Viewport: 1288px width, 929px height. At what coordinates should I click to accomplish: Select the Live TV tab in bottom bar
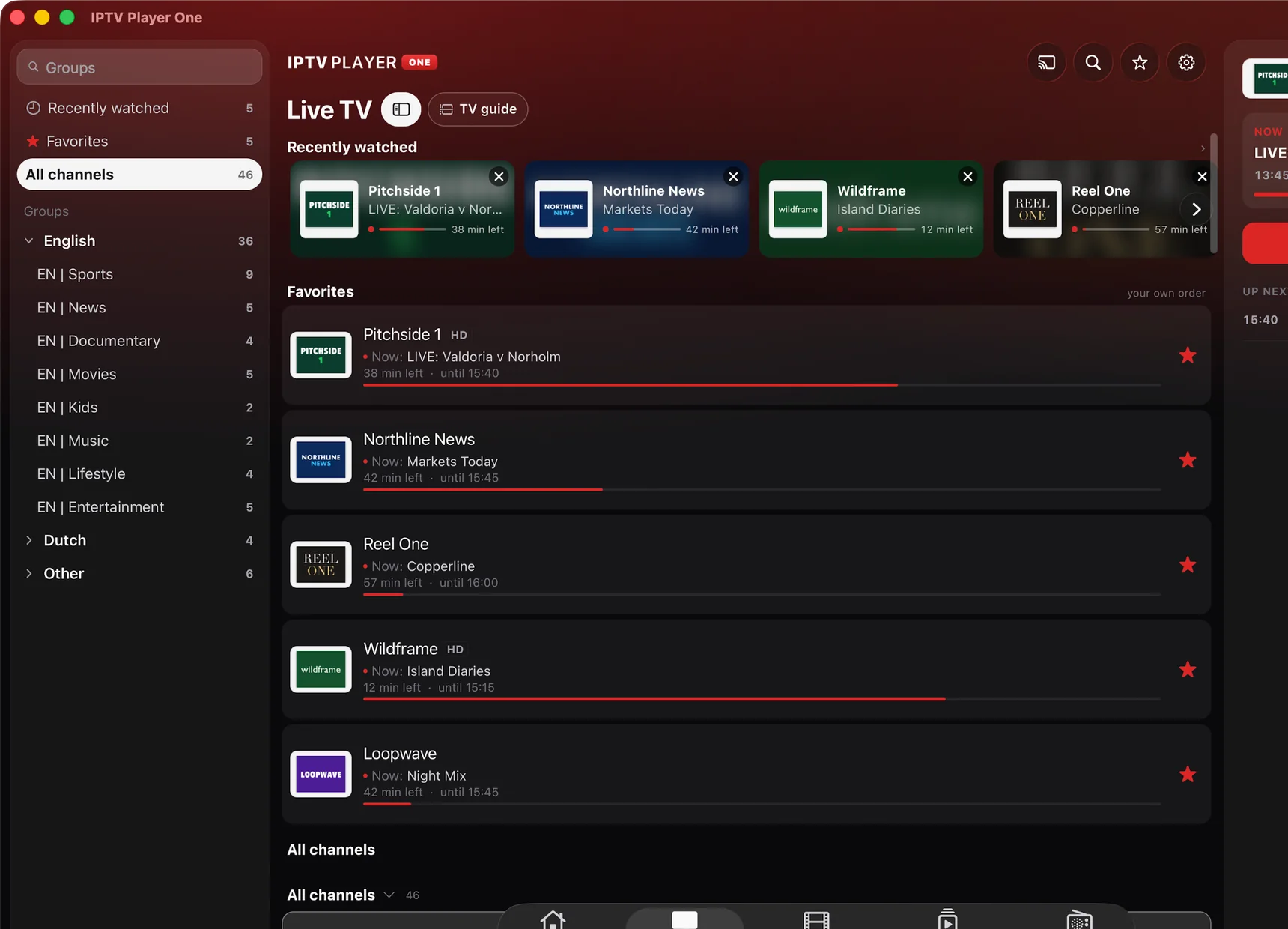click(684, 919)
